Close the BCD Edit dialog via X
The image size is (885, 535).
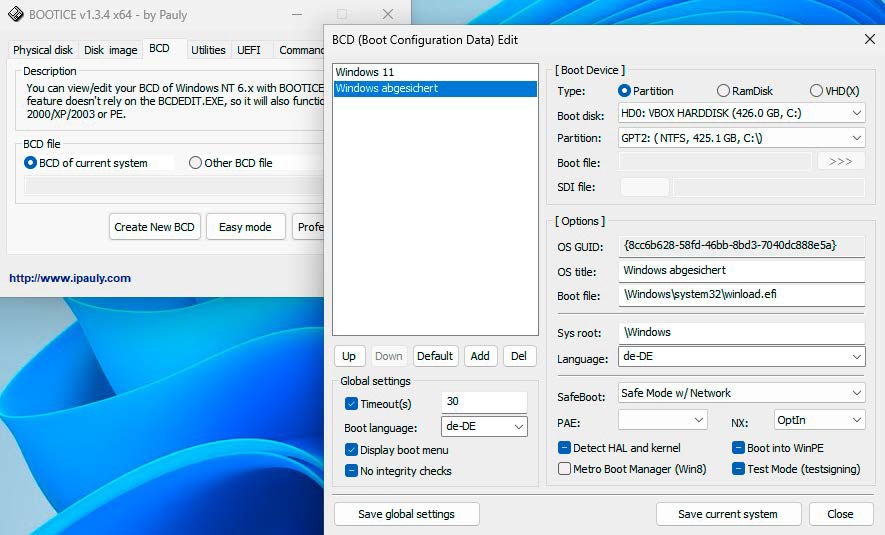coord(870,40)
